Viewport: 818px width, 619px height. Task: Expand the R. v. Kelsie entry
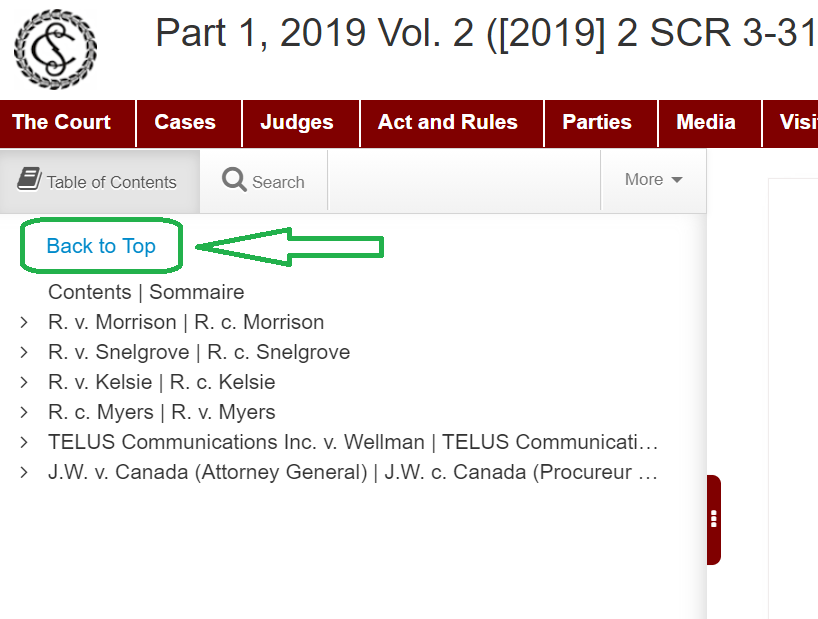point(24,383)
